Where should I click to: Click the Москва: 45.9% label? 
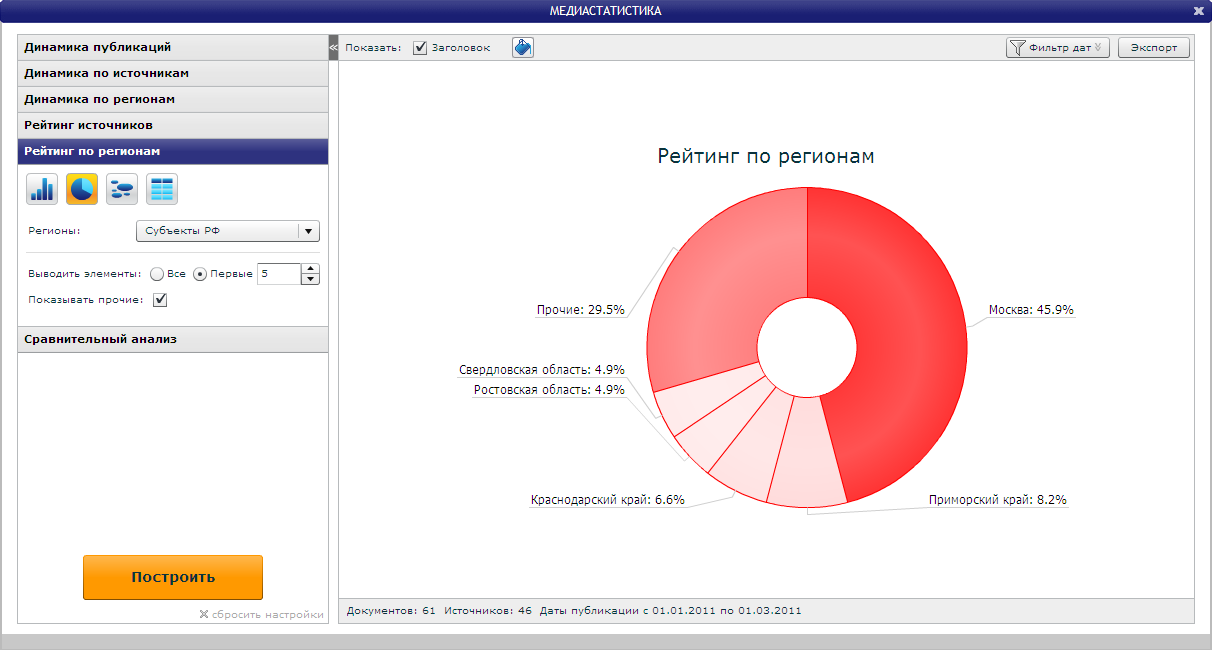pyautogui.click(x=1031, y=310)
